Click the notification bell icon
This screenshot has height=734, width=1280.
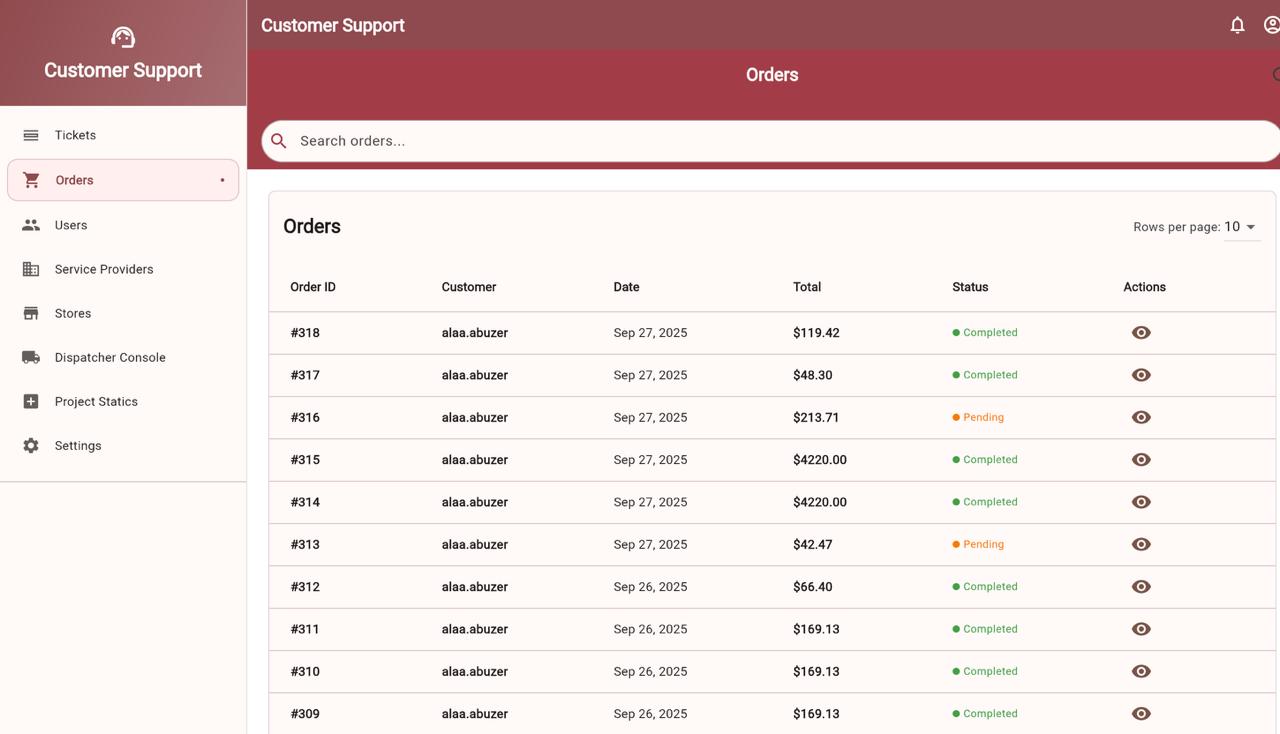click(1237, 26)
